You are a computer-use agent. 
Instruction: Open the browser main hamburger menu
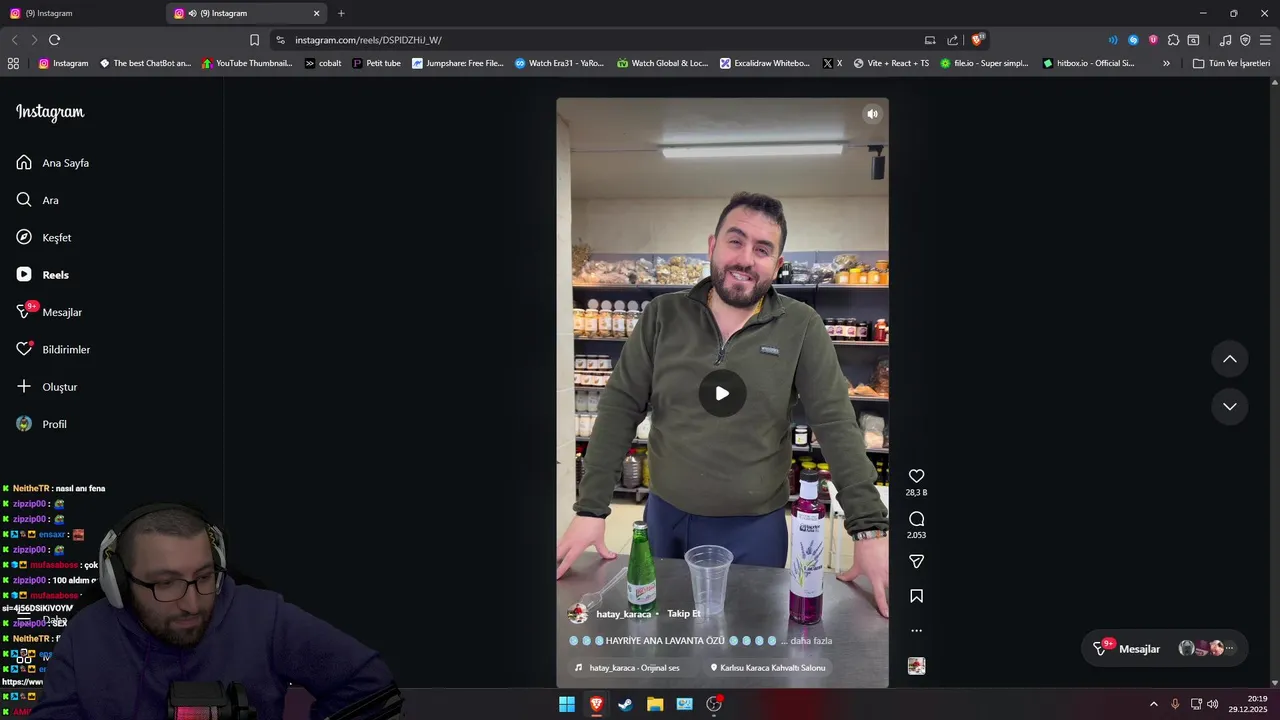click(1265, 40)
